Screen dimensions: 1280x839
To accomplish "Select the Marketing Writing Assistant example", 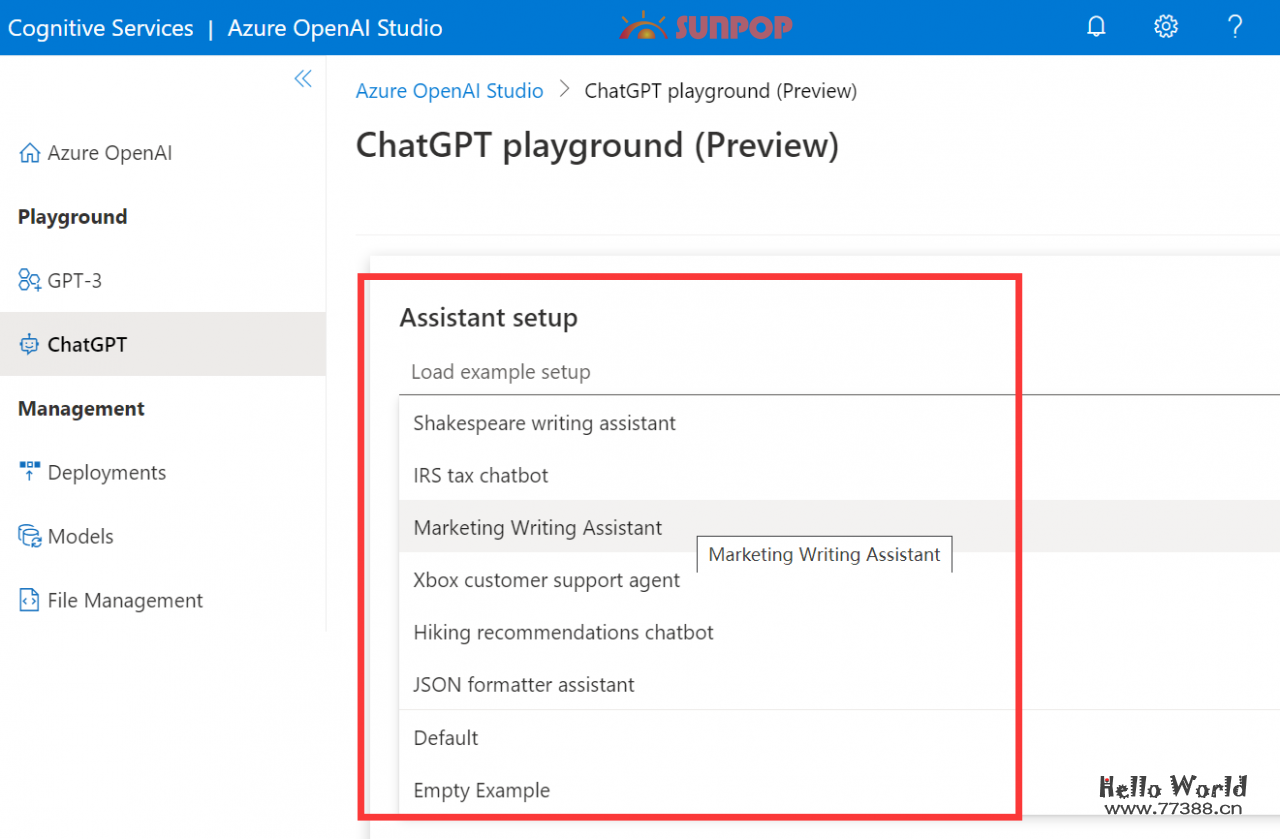I will tap(537, 527).
